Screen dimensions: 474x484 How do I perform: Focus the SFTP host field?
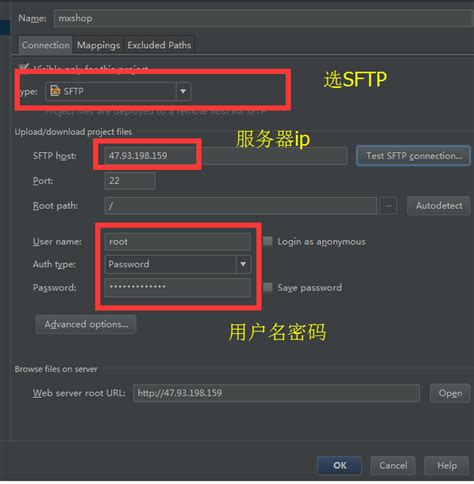pyautogui.click(x=226, y=156)
